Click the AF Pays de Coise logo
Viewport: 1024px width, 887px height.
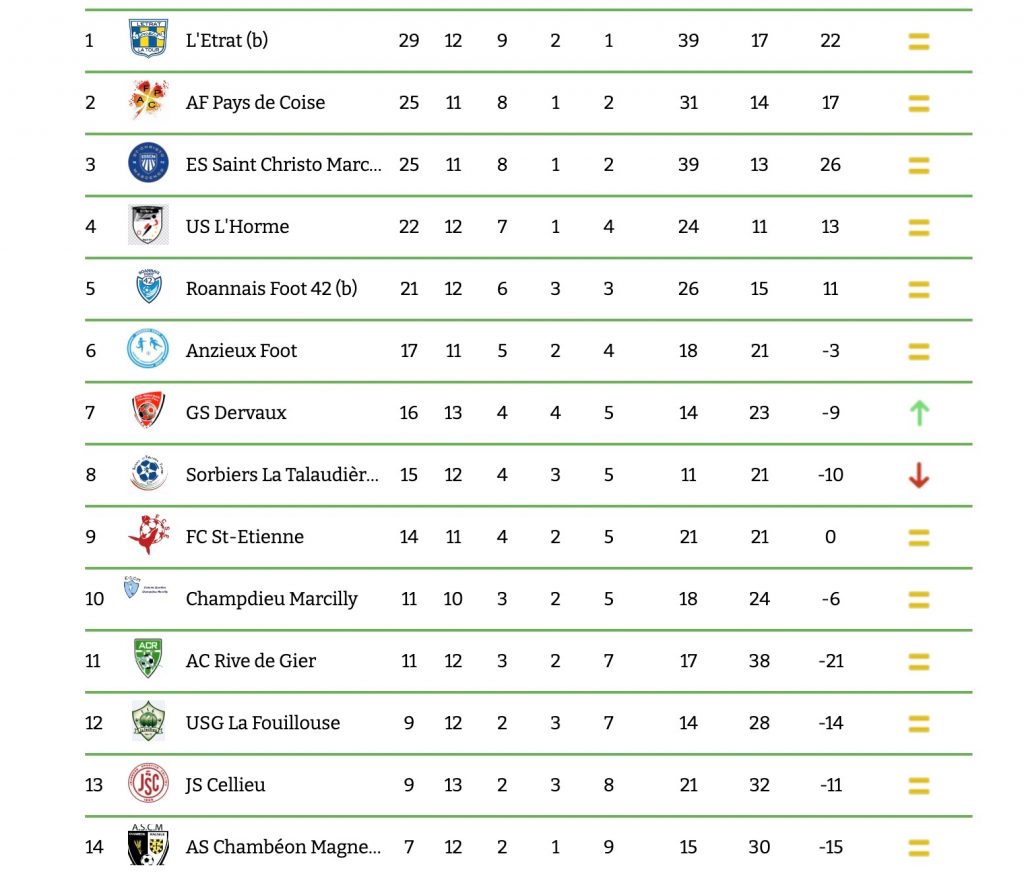pos(148,100)
